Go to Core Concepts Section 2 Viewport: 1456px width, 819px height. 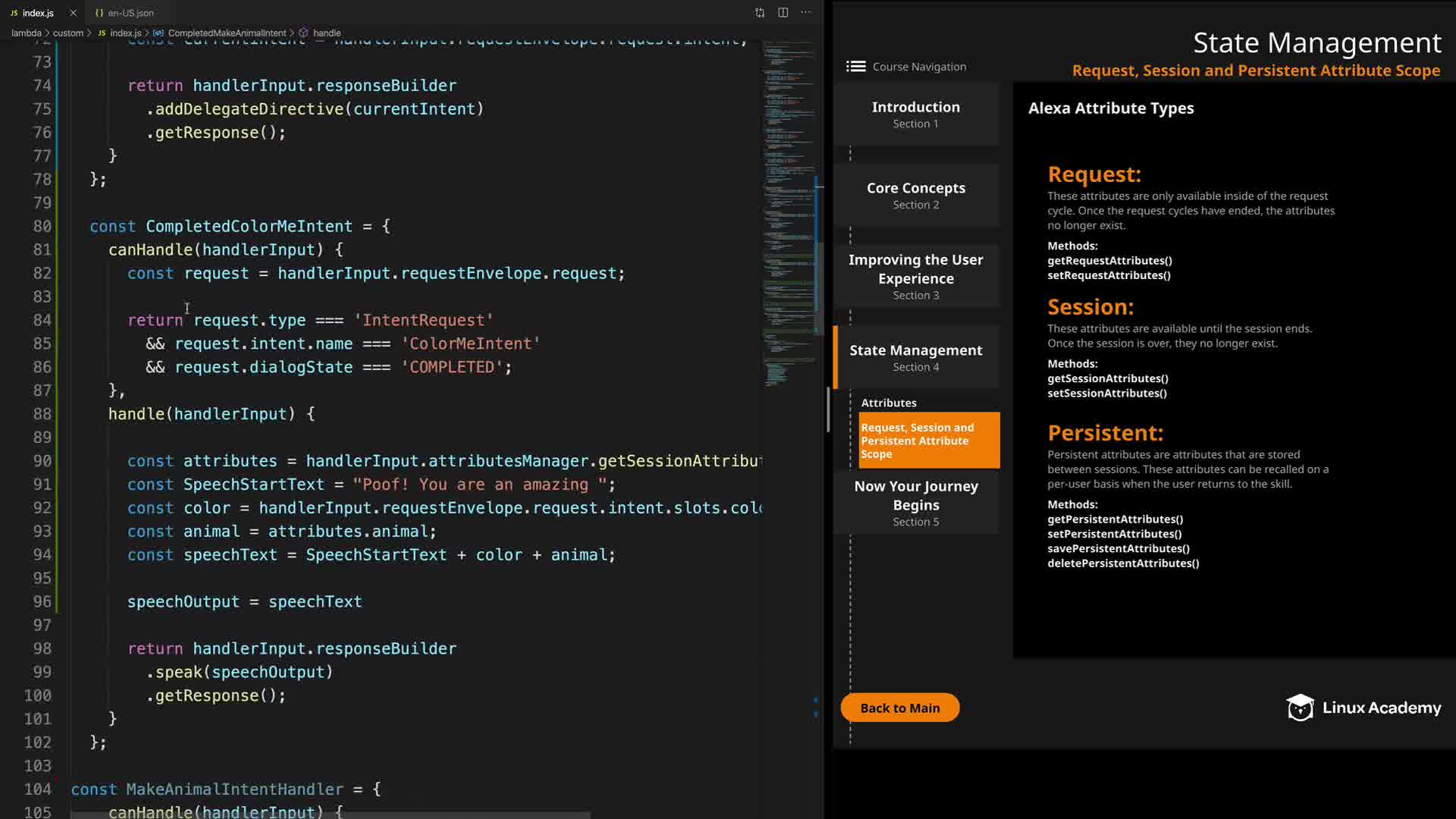tap(915, 195)
